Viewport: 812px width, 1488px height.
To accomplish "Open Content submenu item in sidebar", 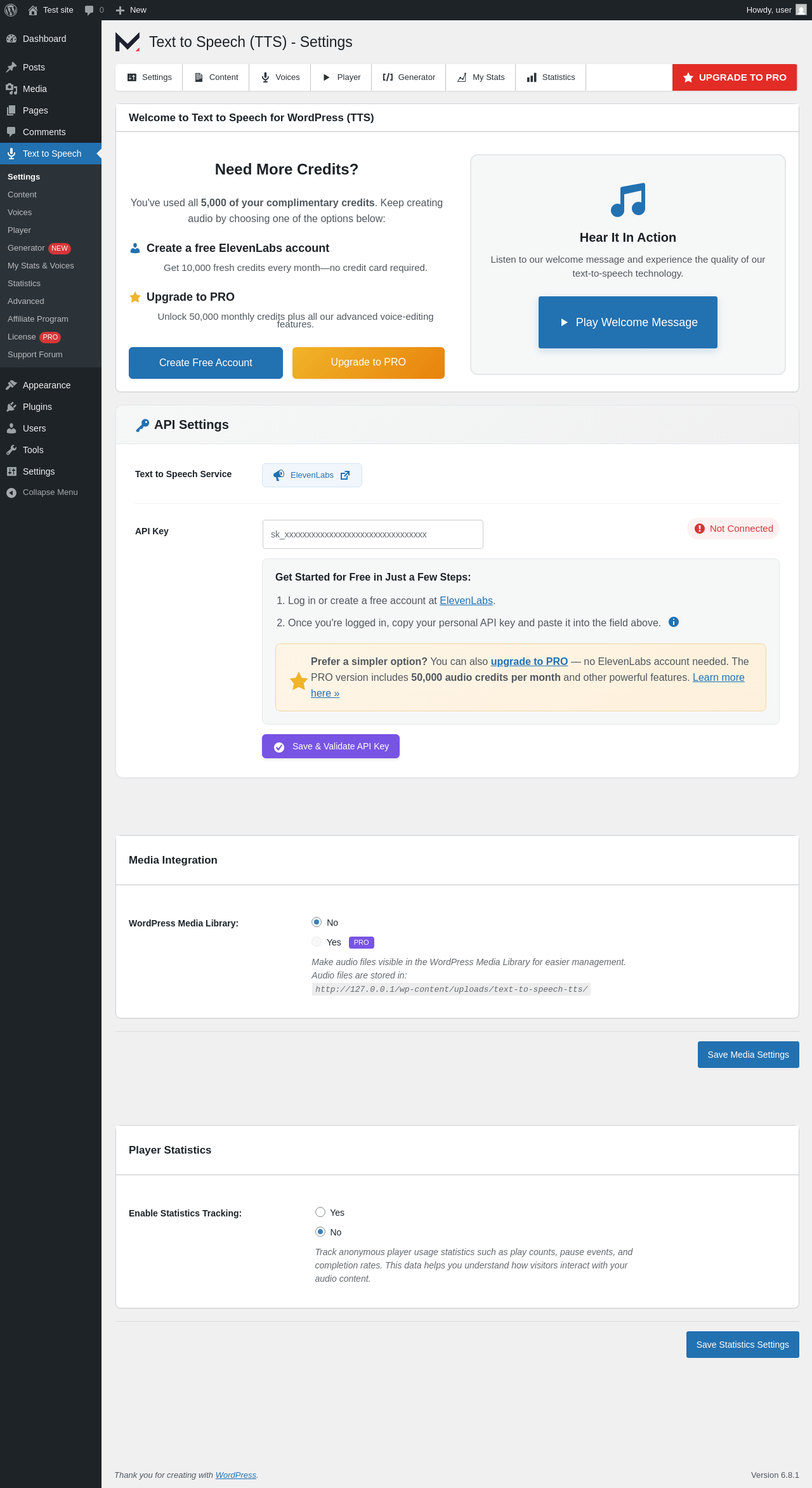I will (x=51, y=195).
